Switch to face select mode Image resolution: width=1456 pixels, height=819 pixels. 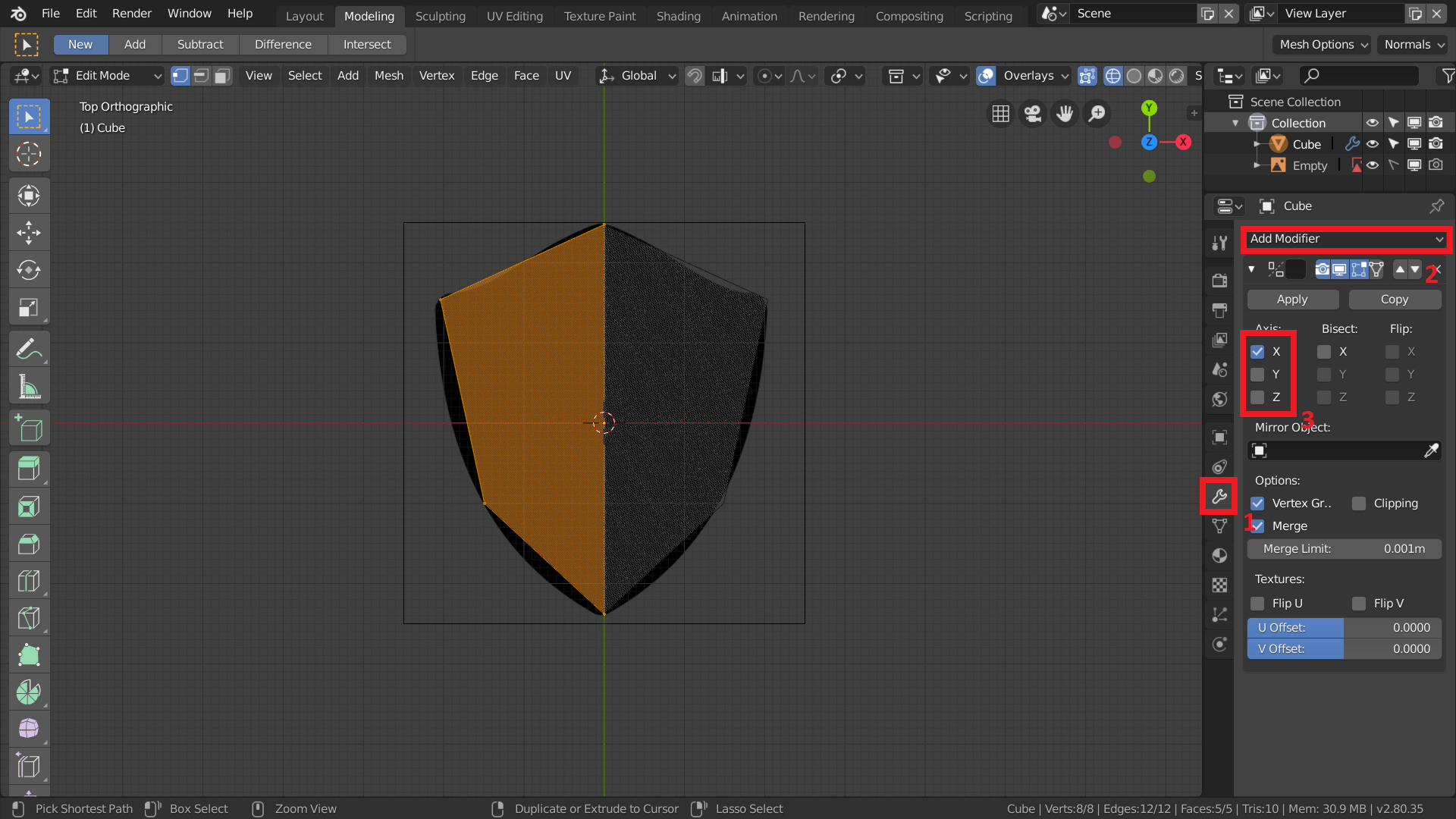[222, 76]
